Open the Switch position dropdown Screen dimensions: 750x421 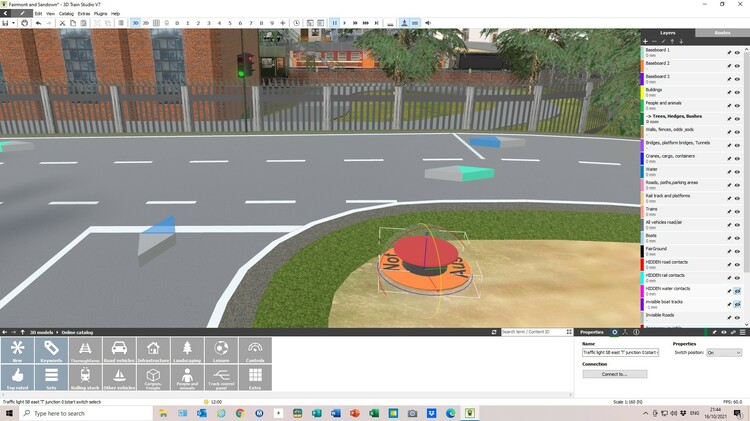(x=724, y=353)
